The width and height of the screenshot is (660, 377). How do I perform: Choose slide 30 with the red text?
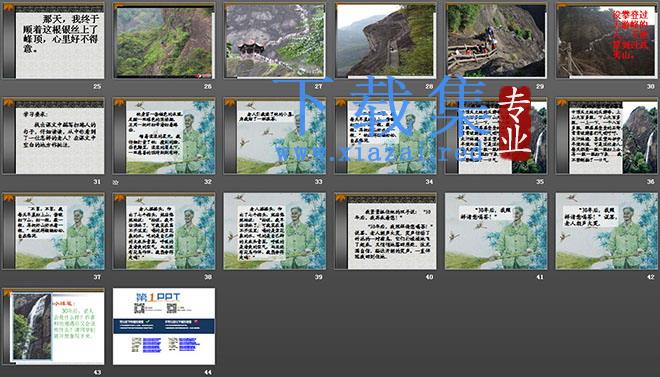point(607,41)
